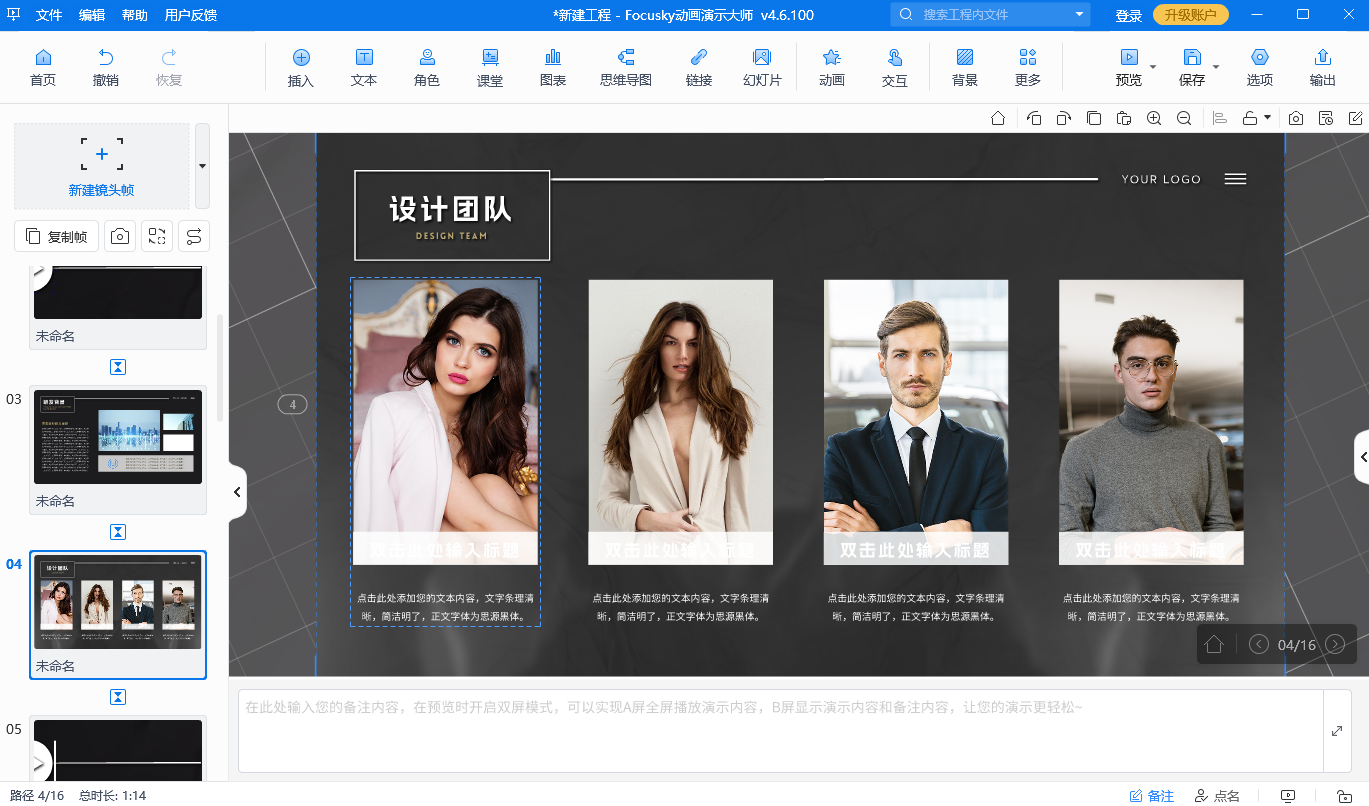Toggle the canvas lock icon
The image size is (1369, 806).
point(1250,118)
